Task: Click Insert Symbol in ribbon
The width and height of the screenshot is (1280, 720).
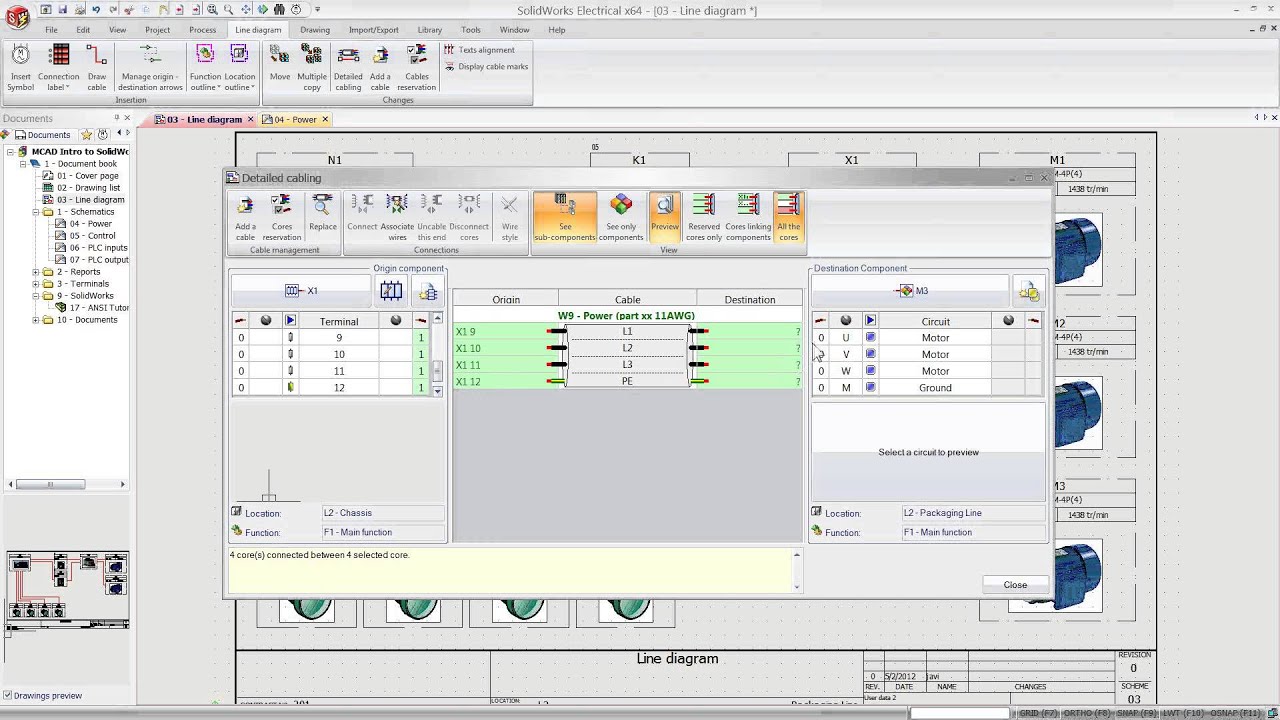Action: pos(21,68)
